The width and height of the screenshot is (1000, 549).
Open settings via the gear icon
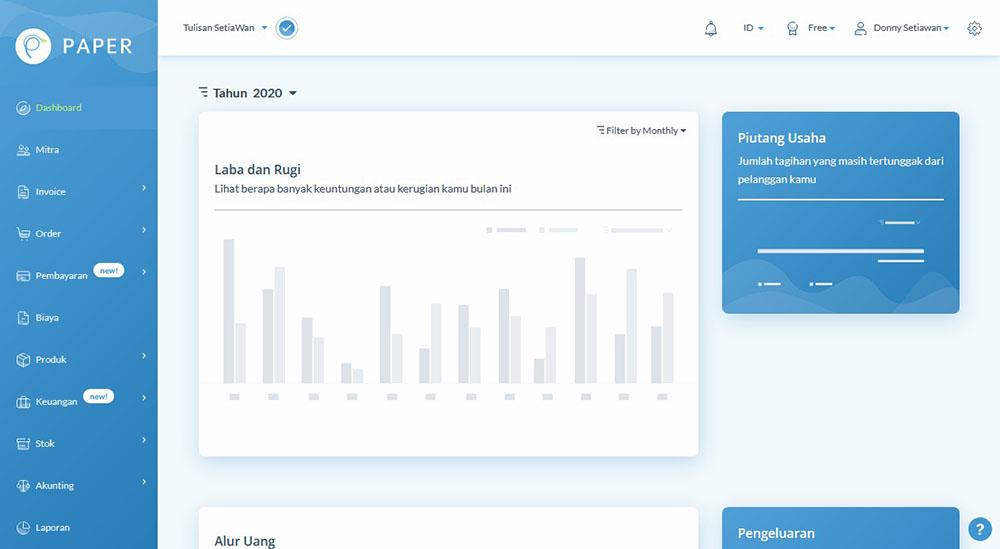click(974, 28)
